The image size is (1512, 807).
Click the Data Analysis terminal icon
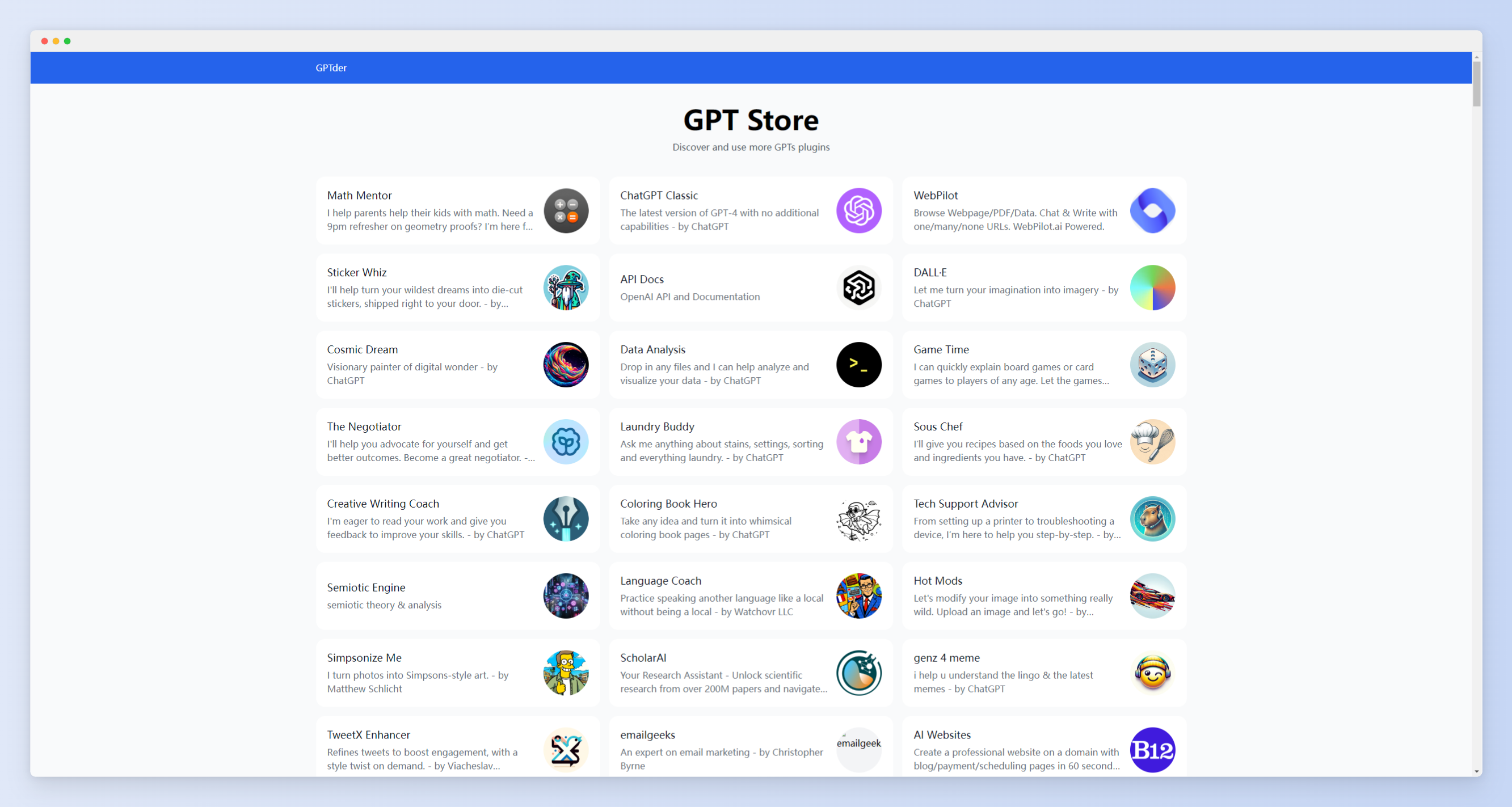[859, 365]
